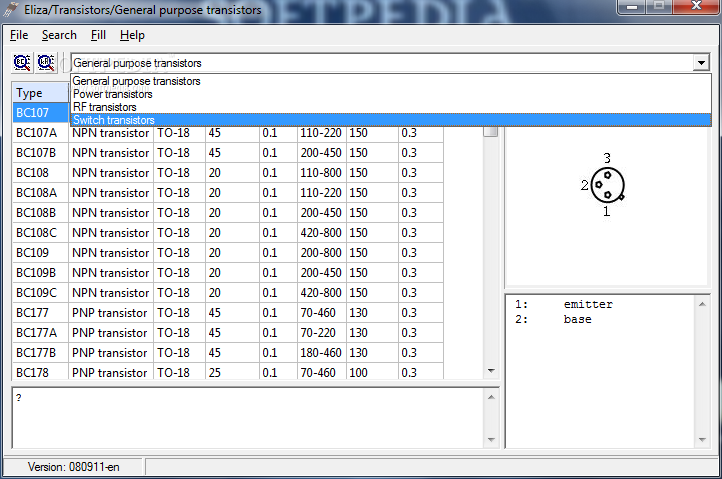The height and width of the screenshot is (479, 722).
Task: Click the category combo box dropdown arrow
Action: tap(701, 63)
